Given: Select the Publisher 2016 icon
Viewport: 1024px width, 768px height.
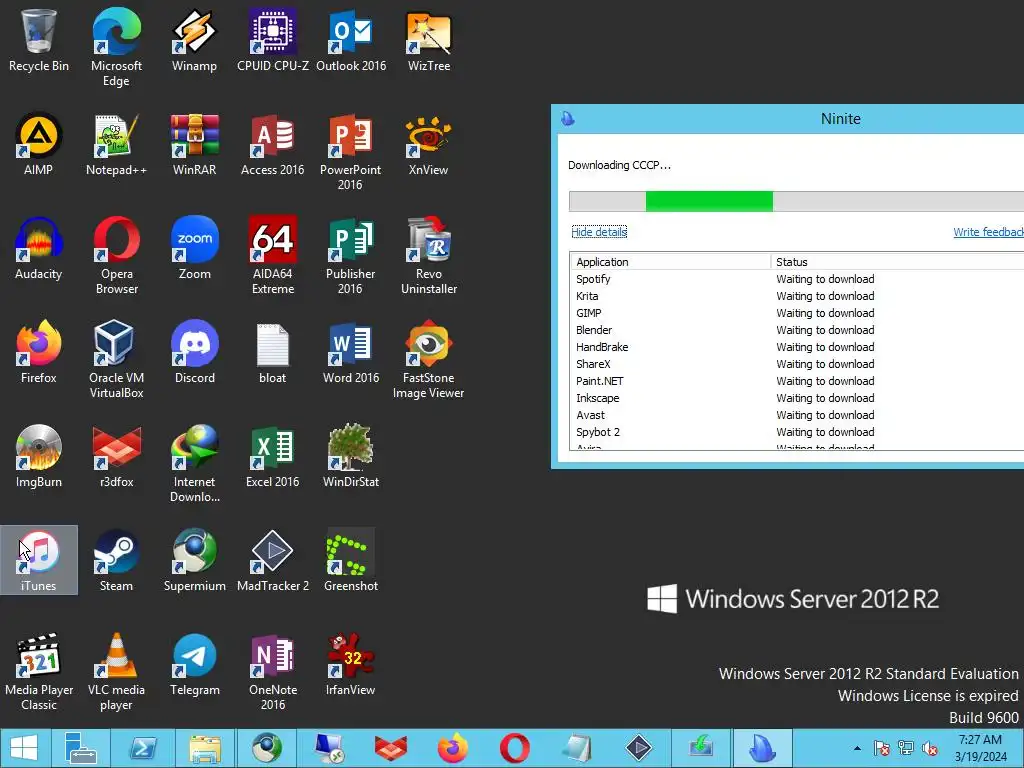Looking at the screenshot, I should pos(351,256).
